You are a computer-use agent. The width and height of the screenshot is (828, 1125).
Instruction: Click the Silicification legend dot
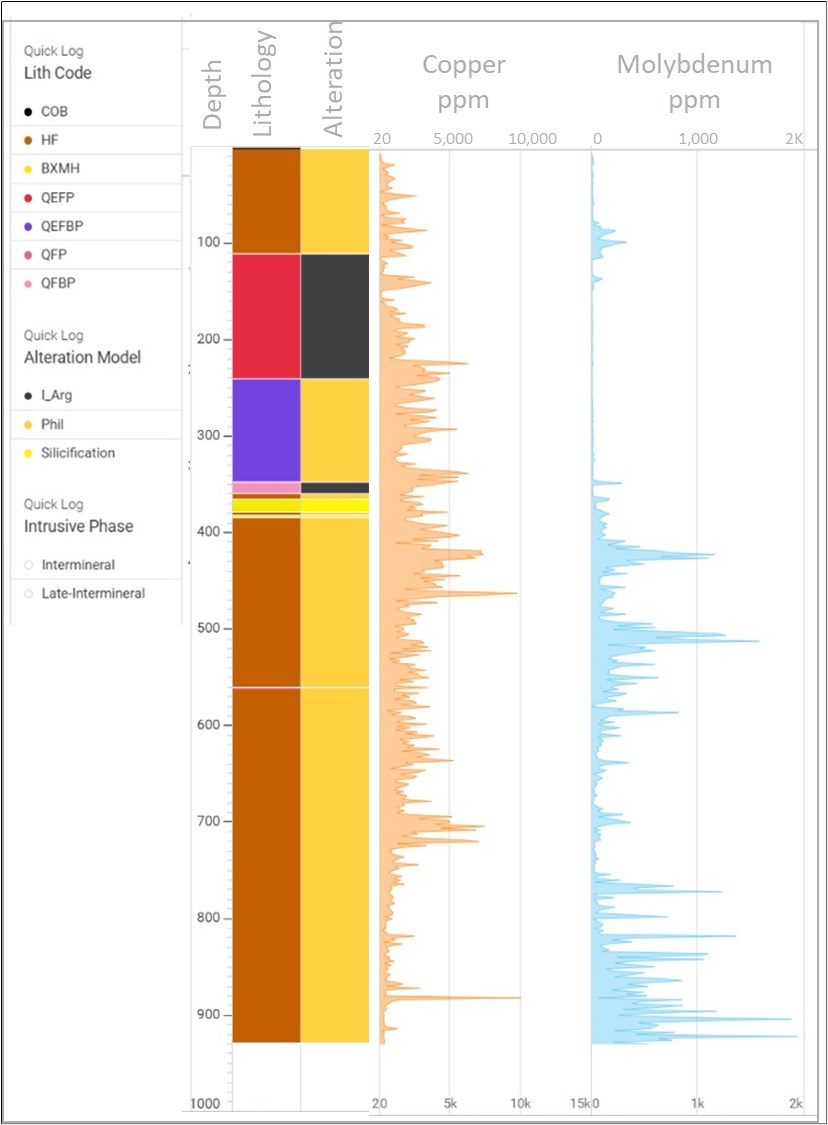pos(28,453)
